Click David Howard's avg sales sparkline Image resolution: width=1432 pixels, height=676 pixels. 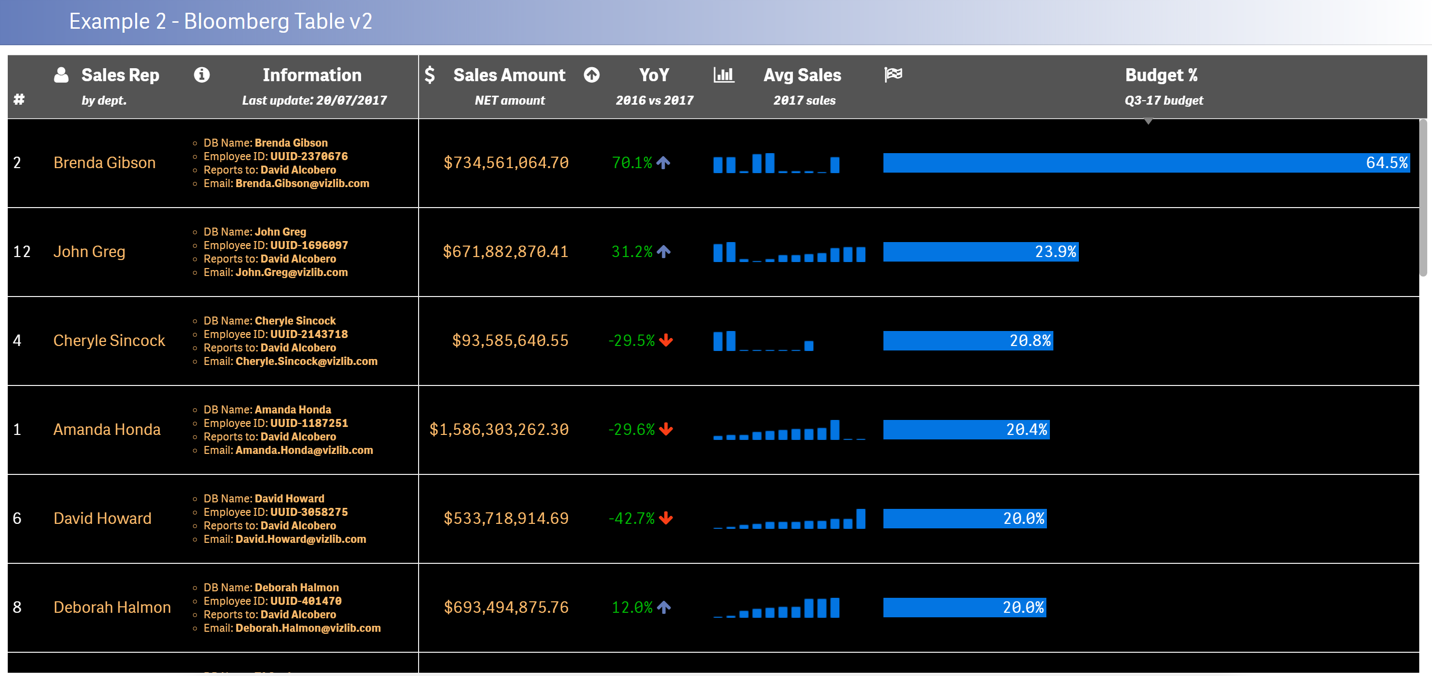[790, 519]
